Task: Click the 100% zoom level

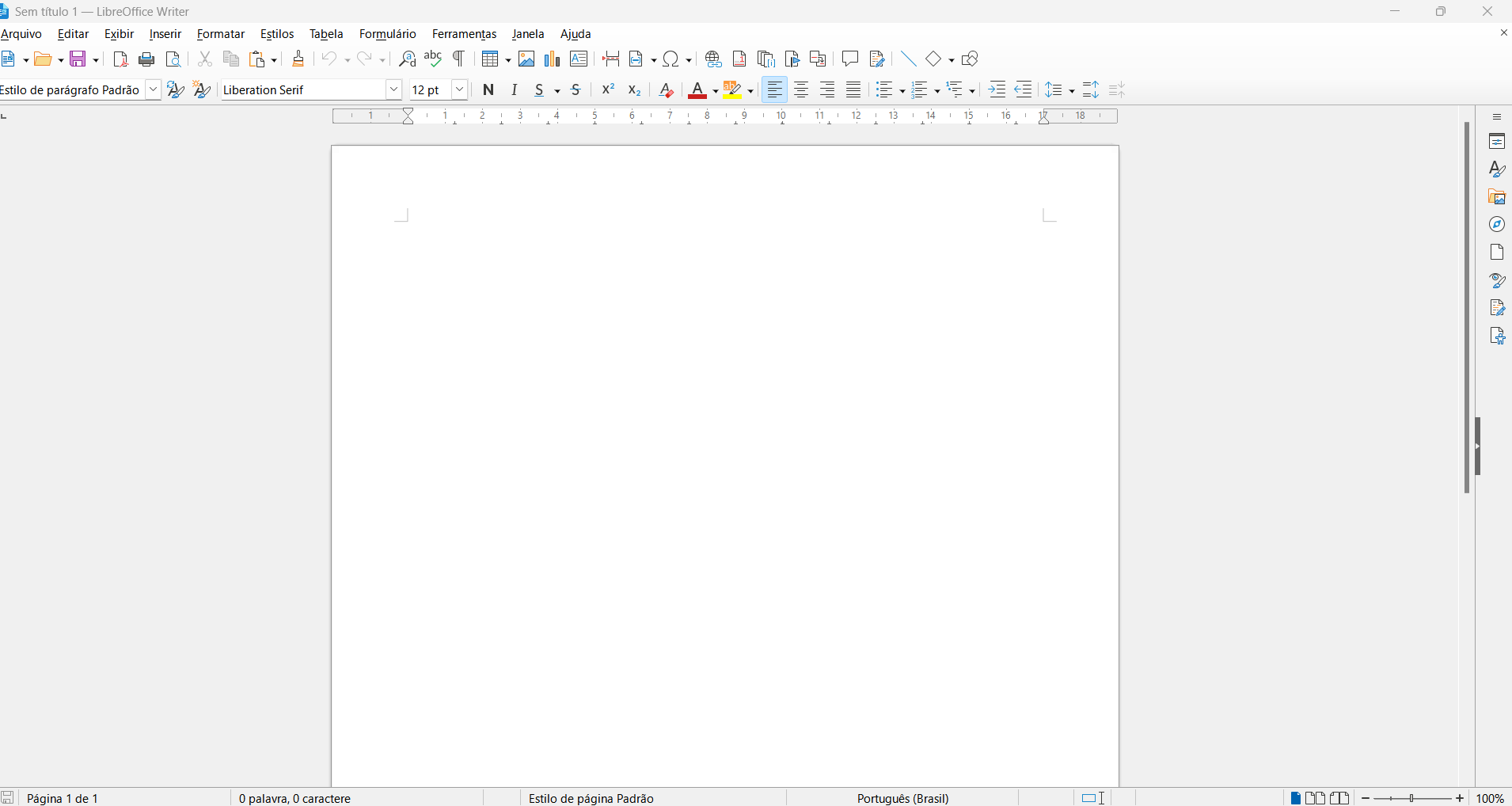Action: point(1491,798)
